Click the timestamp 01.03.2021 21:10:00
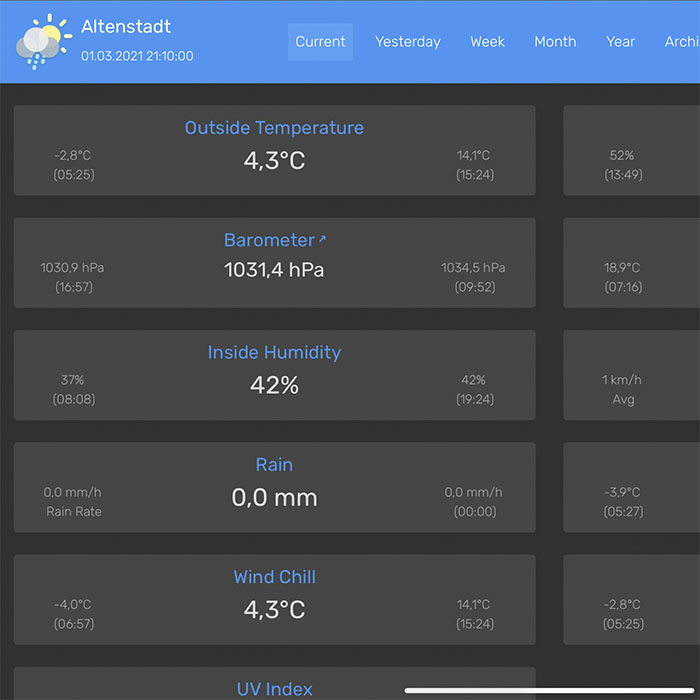The height and width of the screenshot is (700, 700). point(137,56)
